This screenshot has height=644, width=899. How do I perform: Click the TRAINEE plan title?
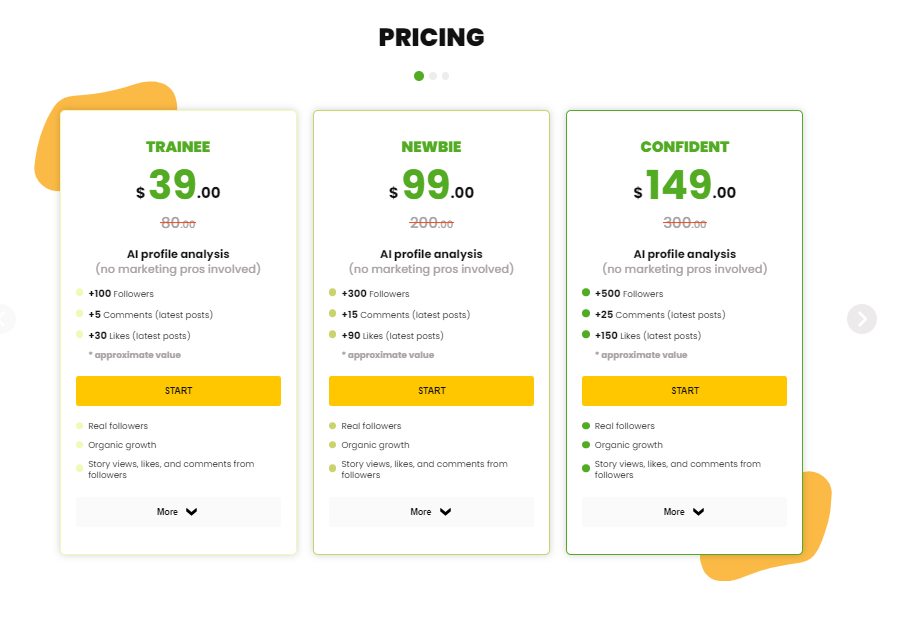178,147
